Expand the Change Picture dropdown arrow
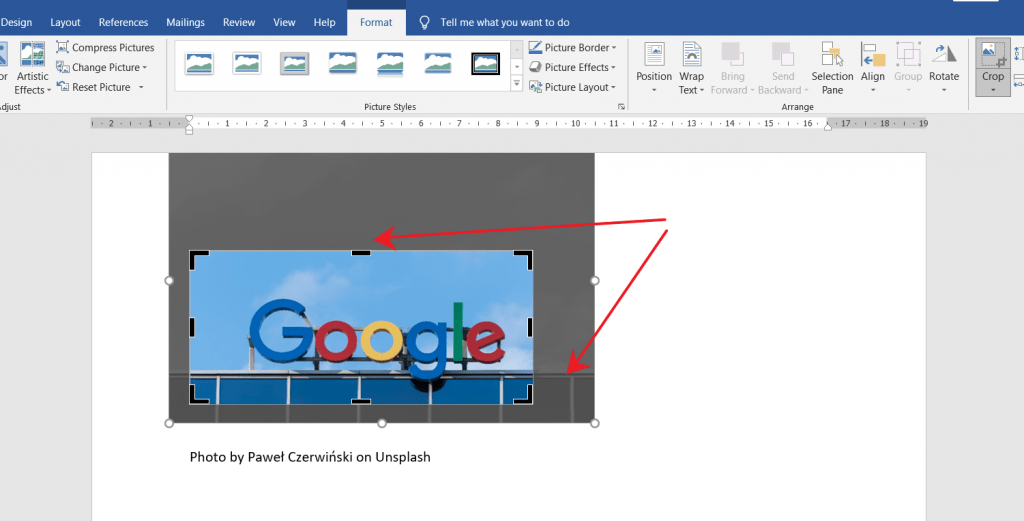The width and height of the screenshot is (1024, 521). [145, 68]
